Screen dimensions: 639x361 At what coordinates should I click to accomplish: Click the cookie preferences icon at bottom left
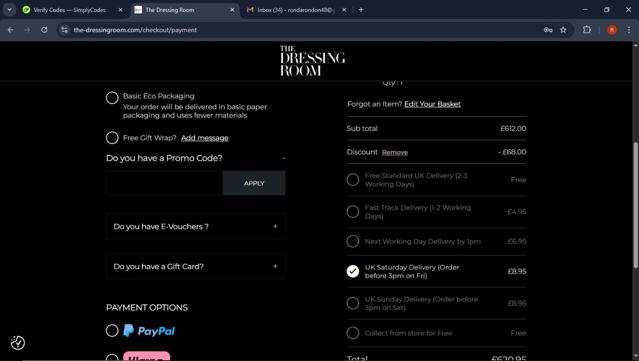pyautogui.click(x=18, y=343)
